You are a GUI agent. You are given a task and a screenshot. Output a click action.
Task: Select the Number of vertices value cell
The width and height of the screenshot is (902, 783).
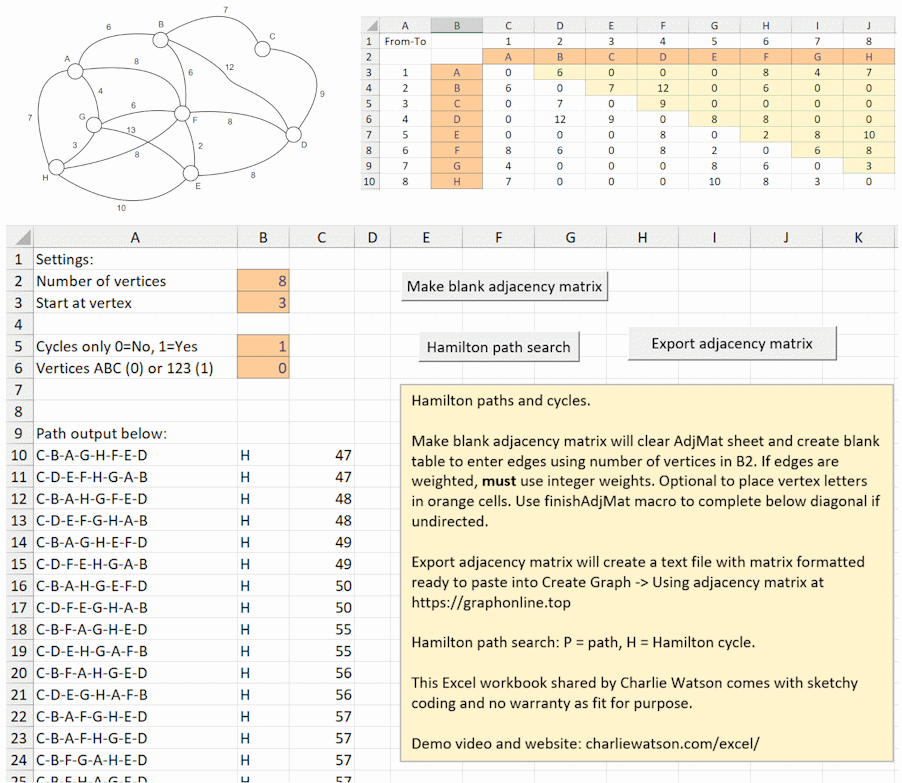click(263, 281)
